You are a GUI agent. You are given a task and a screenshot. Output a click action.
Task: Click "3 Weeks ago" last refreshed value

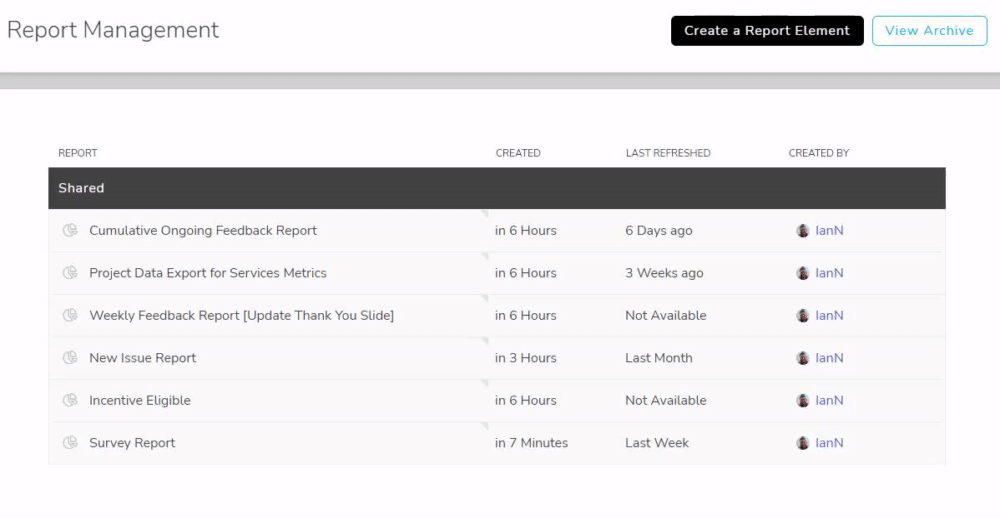coord(664,273)
